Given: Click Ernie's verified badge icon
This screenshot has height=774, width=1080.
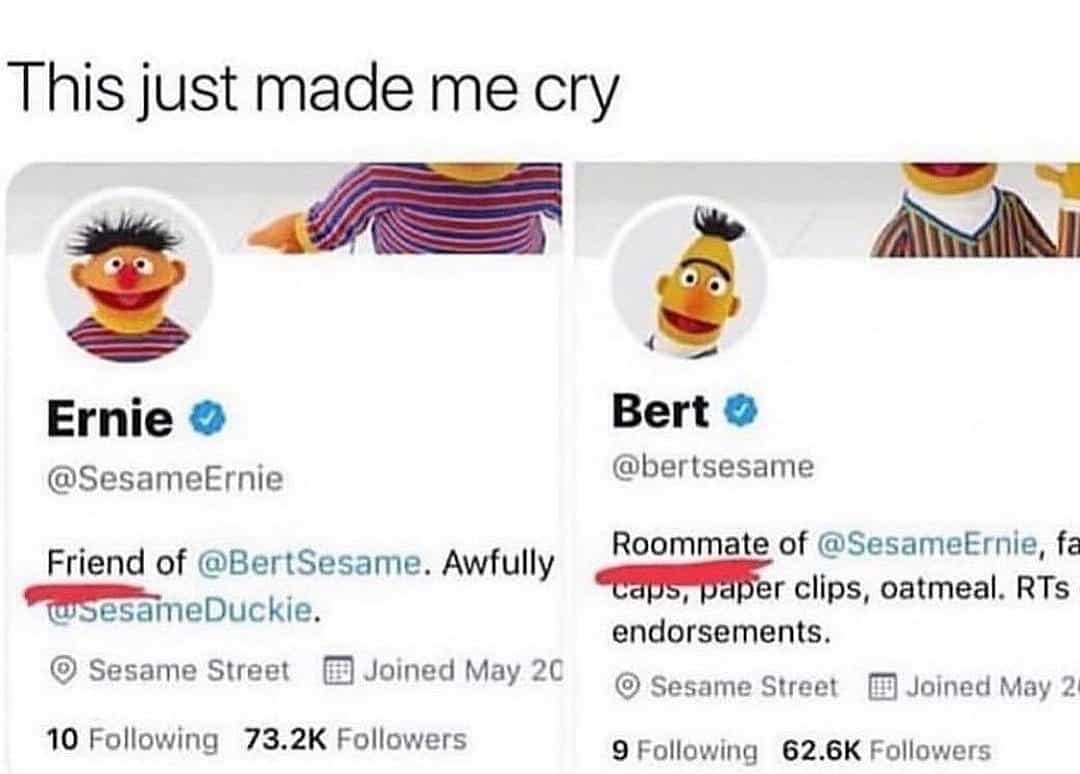Looking at the screenshot, I should (x=209, y=420).
